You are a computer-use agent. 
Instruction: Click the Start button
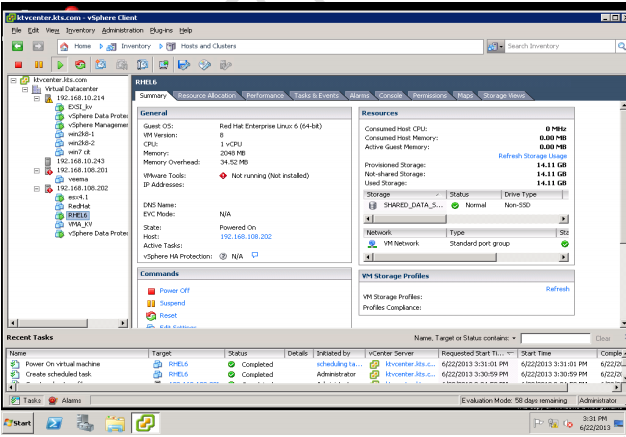[x=18, y=423]
